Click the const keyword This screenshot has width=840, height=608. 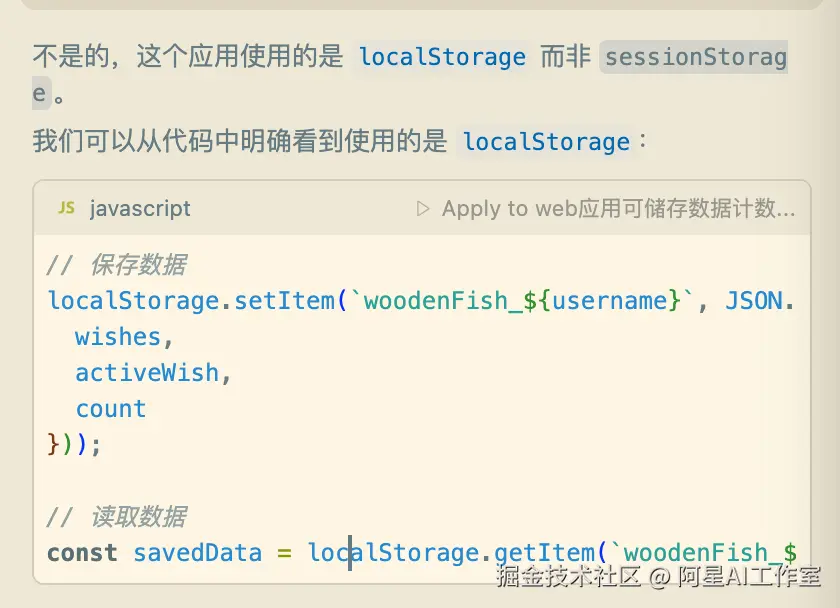(82, 553)
